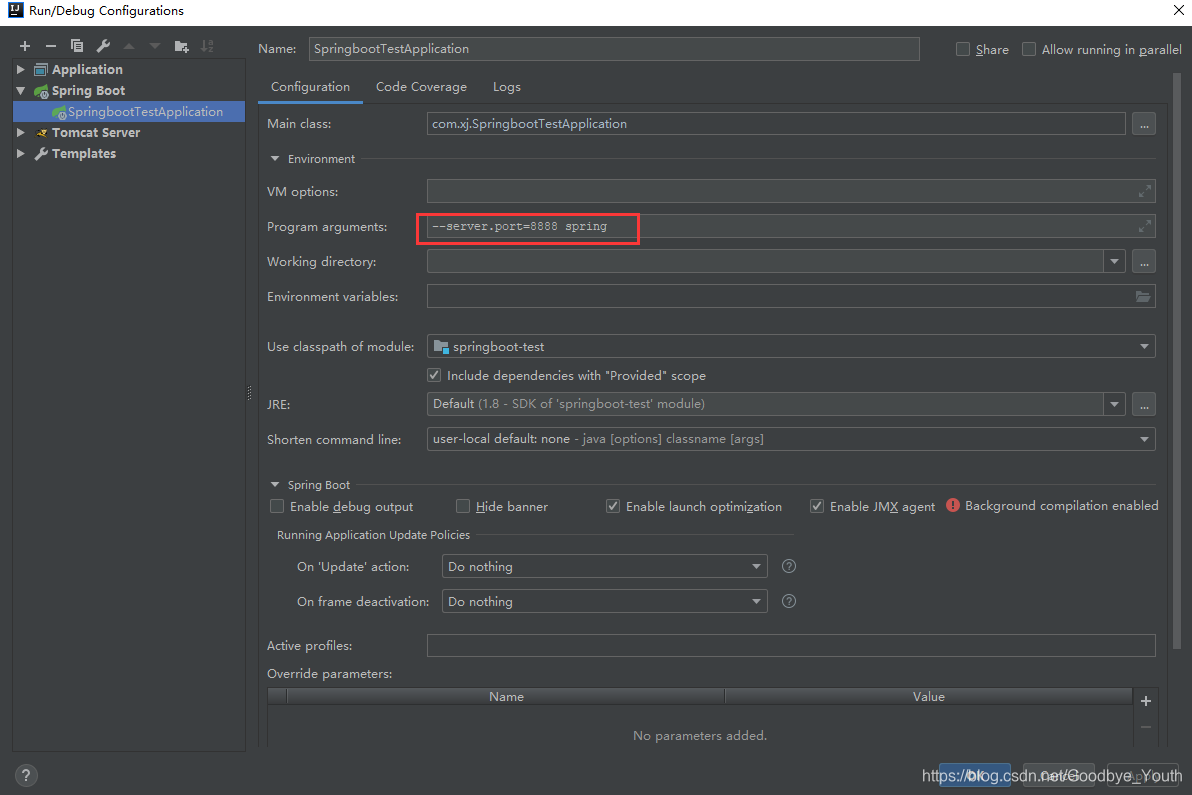Open On 'Update' action dropdown

coord(756,566)
